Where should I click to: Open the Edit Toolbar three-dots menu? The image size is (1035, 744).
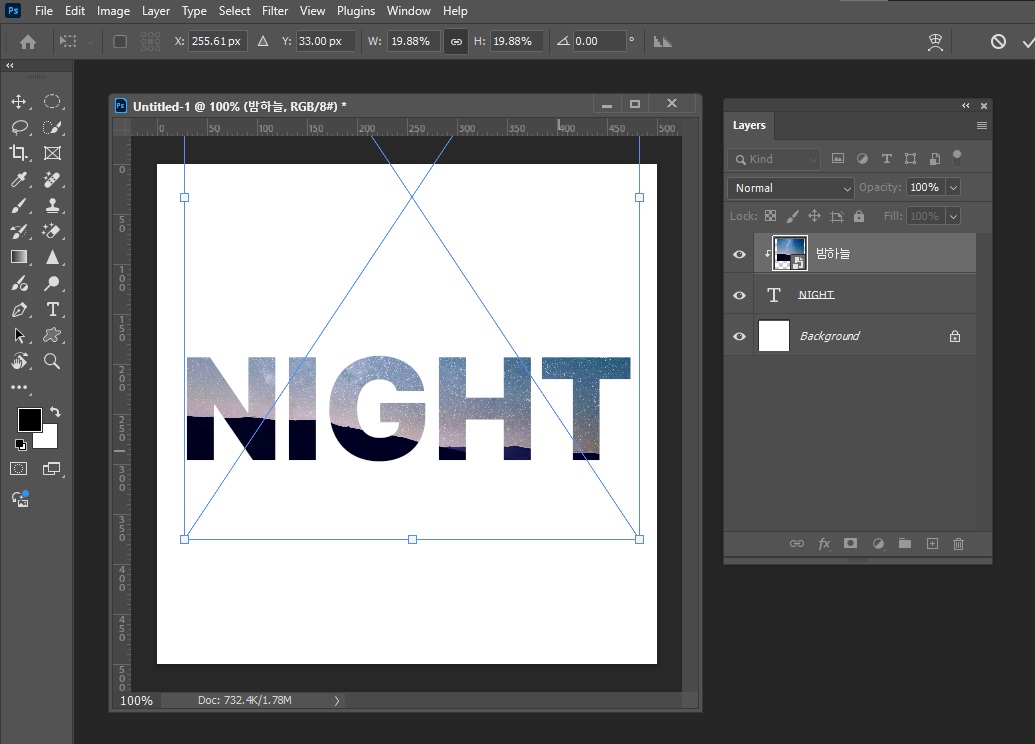click(19, 387)
